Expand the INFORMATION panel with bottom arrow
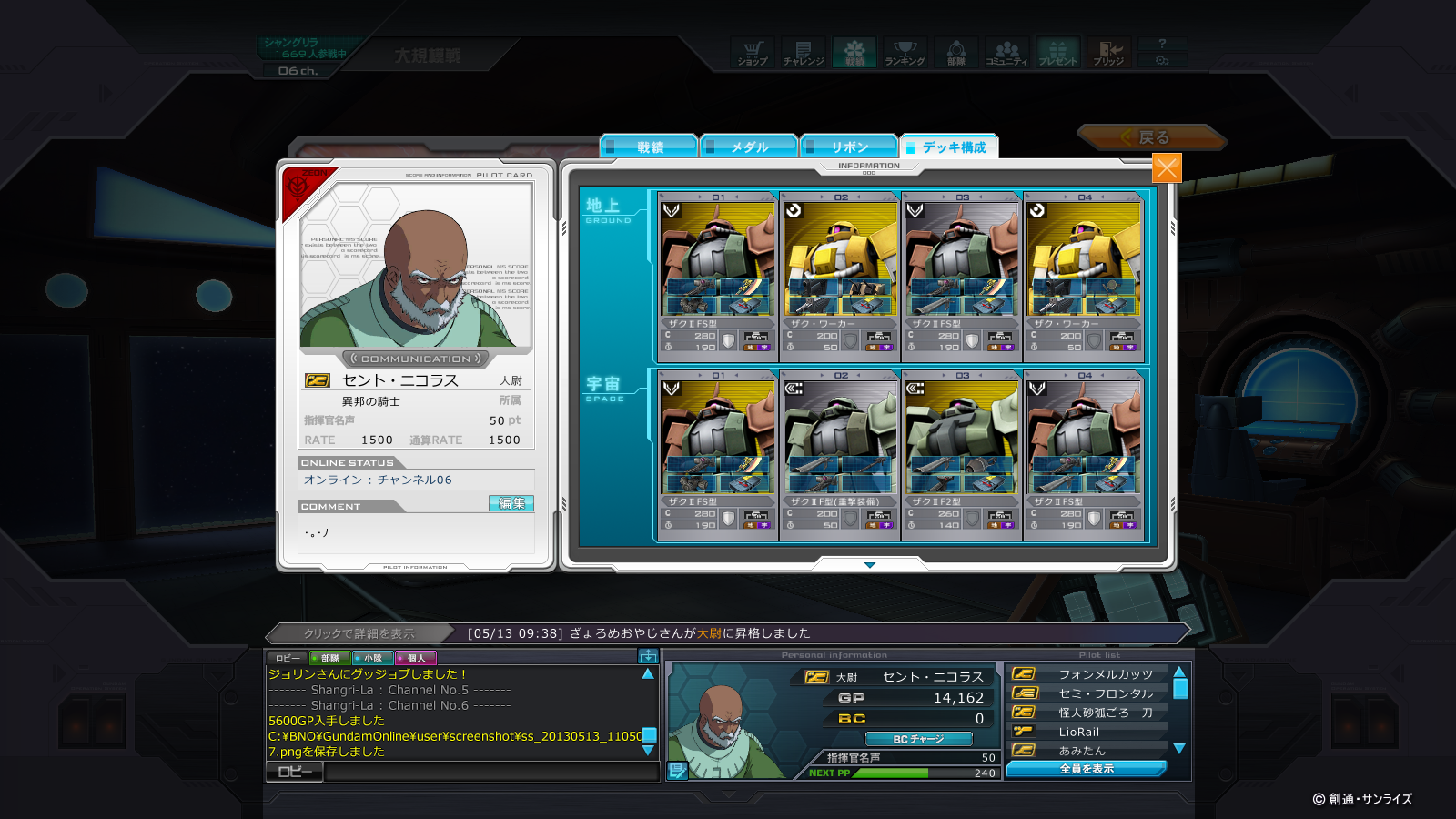Screen dimensions: 1456x819 click(x=870, y=565)
